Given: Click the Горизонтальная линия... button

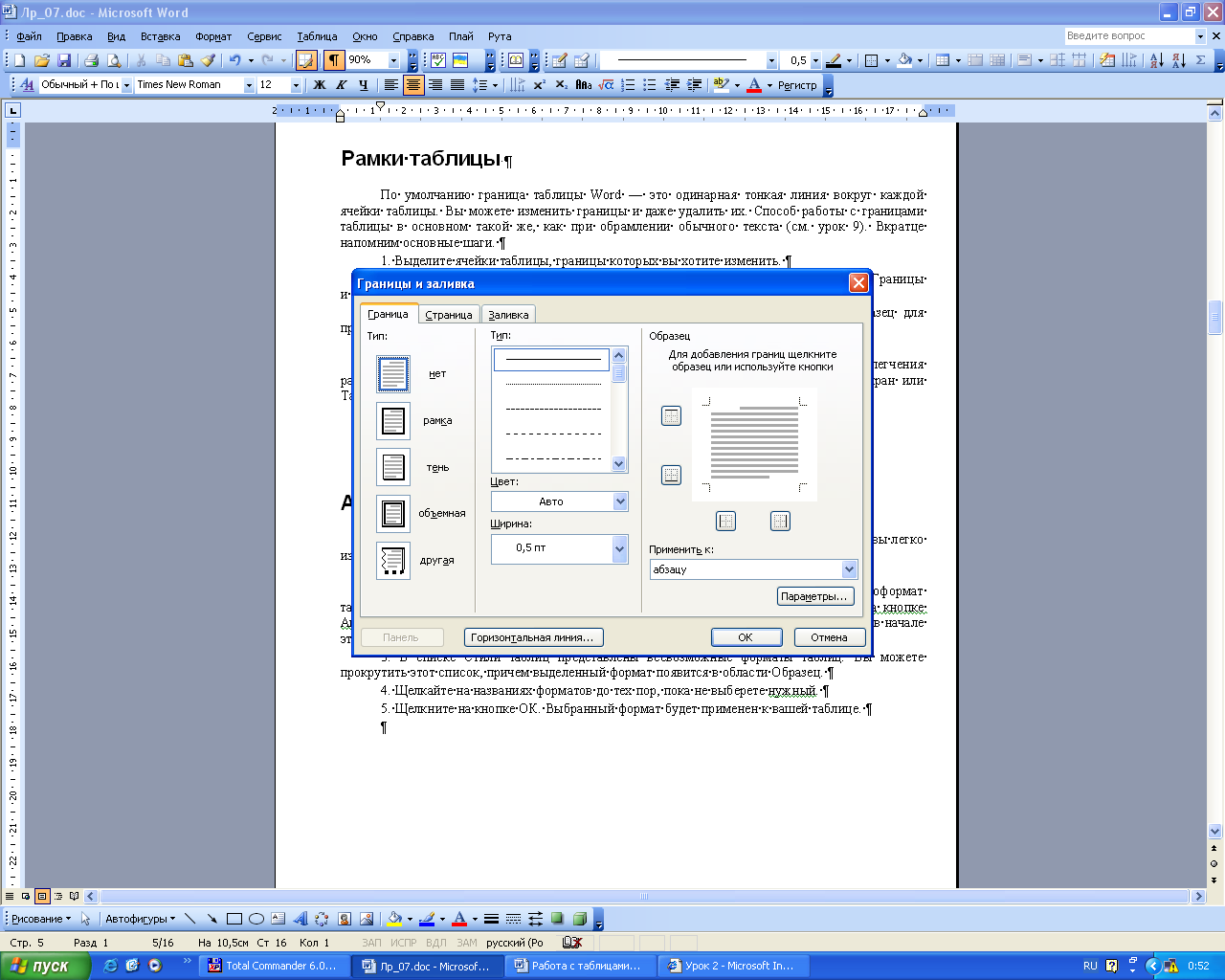Looking at the screenshot, I should pyautogui.click(x=533, y=637).
